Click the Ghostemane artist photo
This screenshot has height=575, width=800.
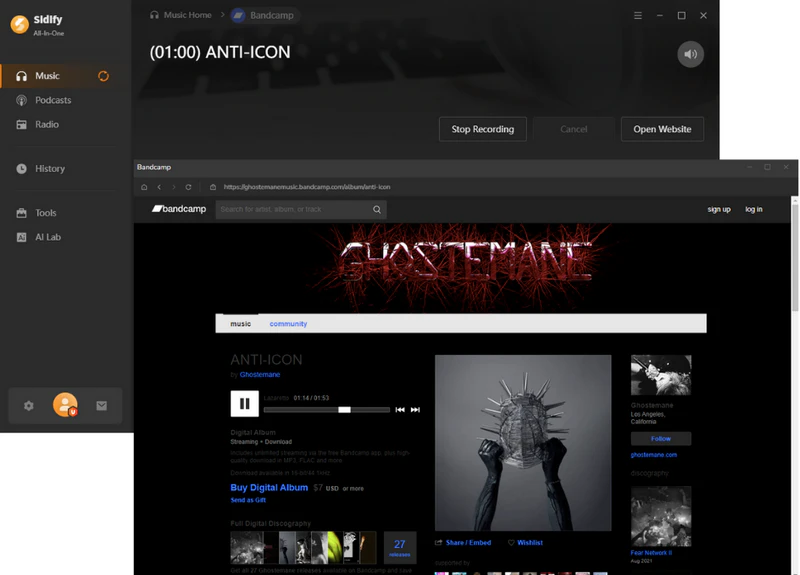click(x=661, y=375)
